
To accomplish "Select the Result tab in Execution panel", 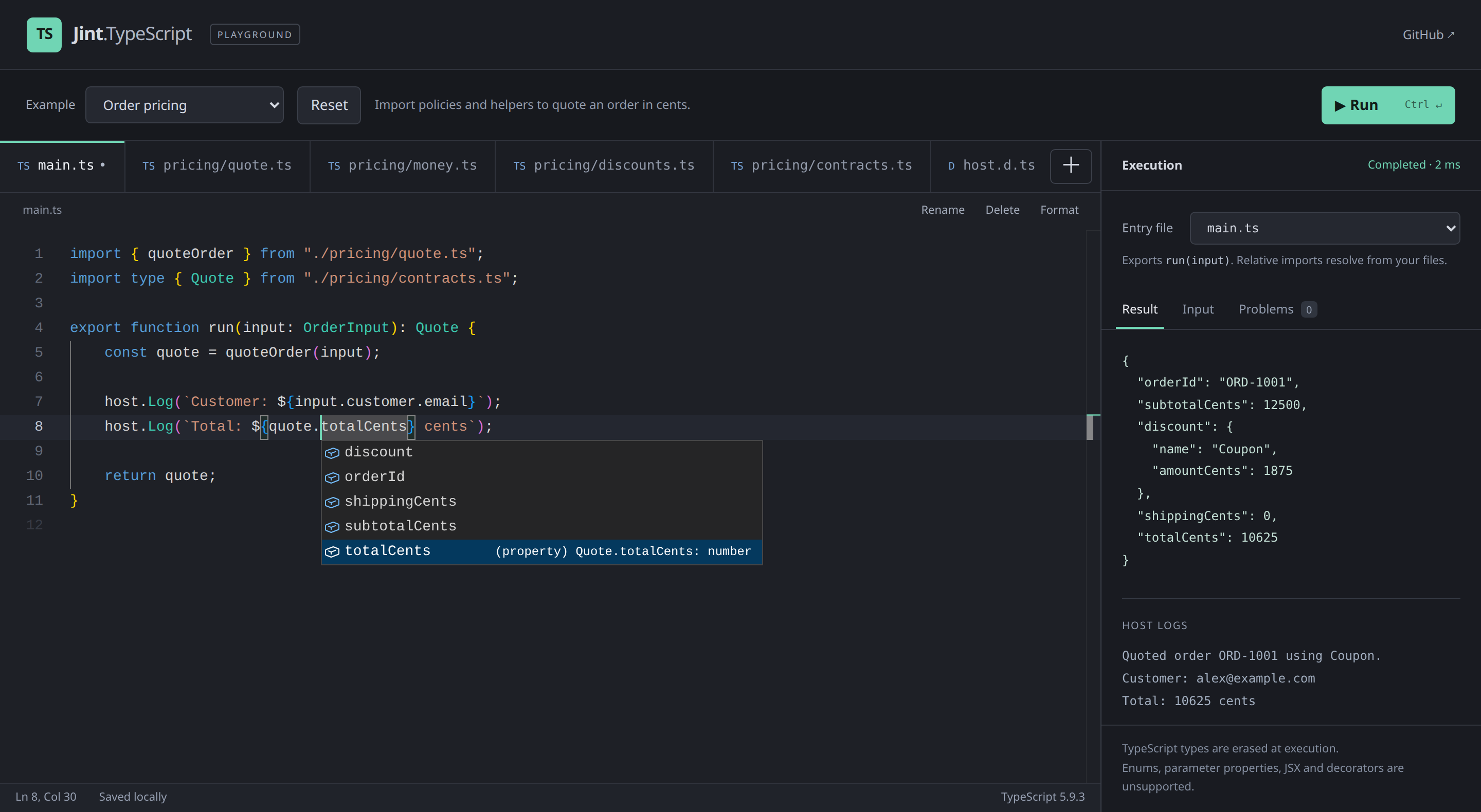I will click(x=1140, y=309).
